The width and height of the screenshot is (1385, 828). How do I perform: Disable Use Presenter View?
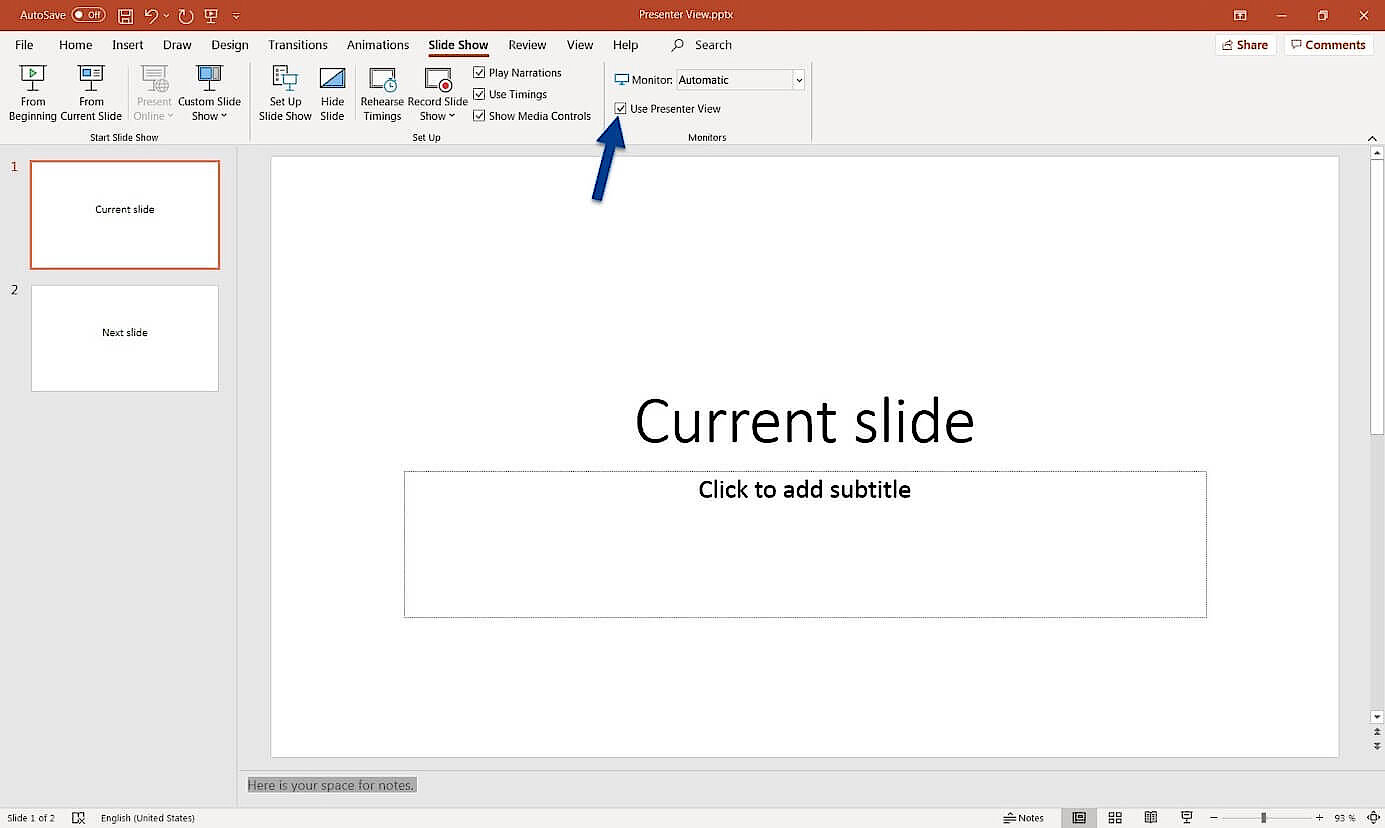click(x=621, y=108)
